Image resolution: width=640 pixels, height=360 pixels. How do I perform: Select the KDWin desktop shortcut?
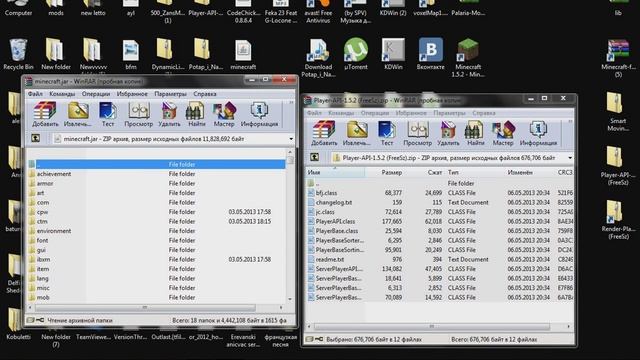click(x=393, y=54)
